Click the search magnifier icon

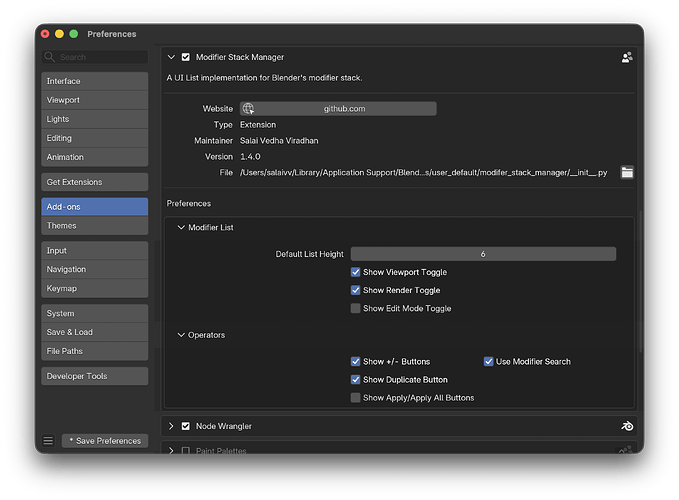[49, 57]
